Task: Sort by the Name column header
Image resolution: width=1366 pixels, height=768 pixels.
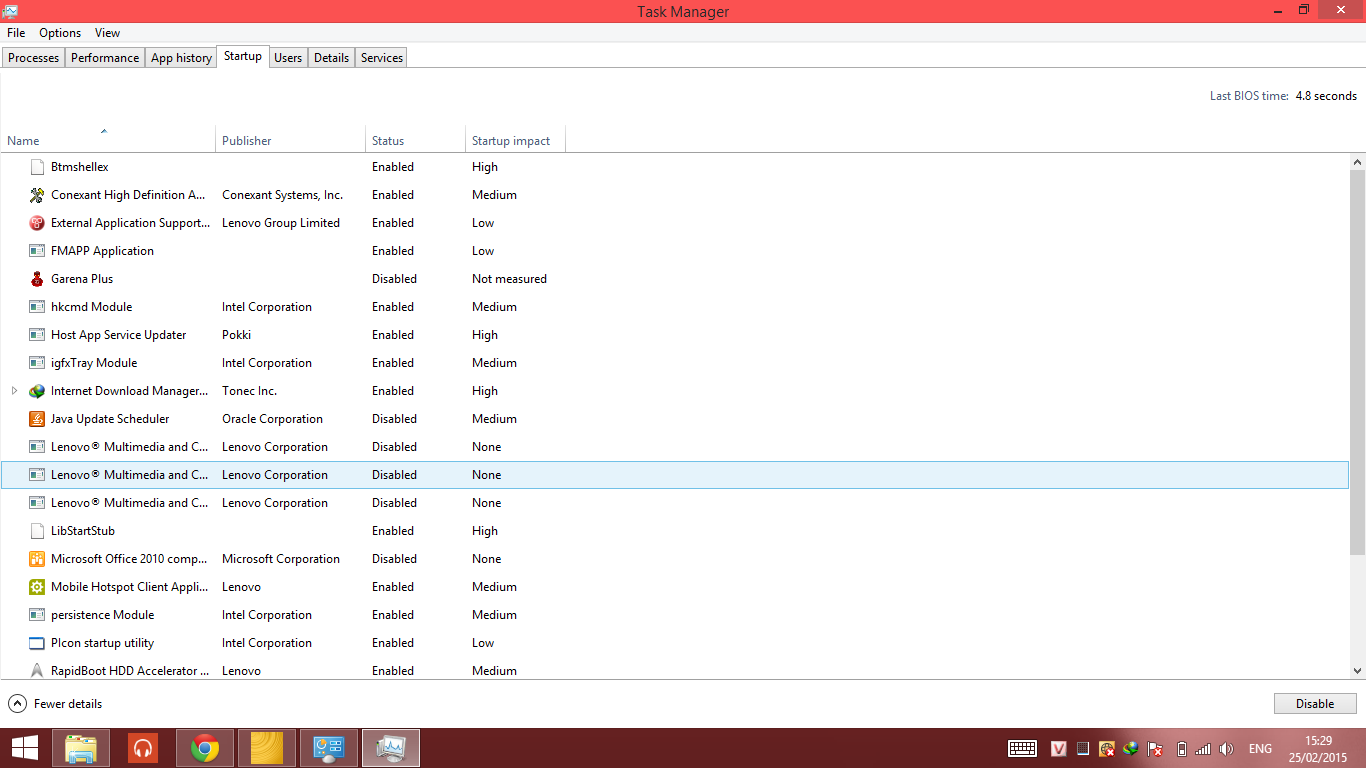Action: click(108, 141)
